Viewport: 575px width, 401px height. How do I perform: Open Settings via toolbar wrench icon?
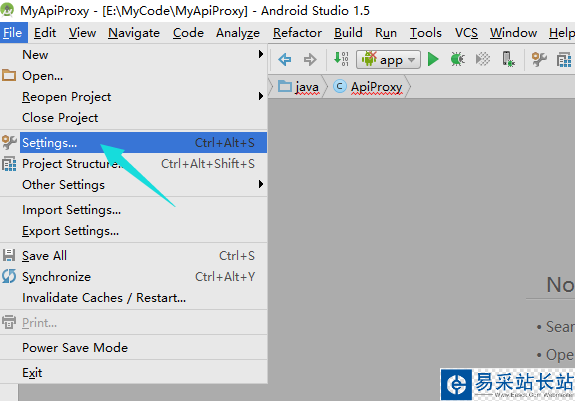pyautogui.click(x=539, y=59)
